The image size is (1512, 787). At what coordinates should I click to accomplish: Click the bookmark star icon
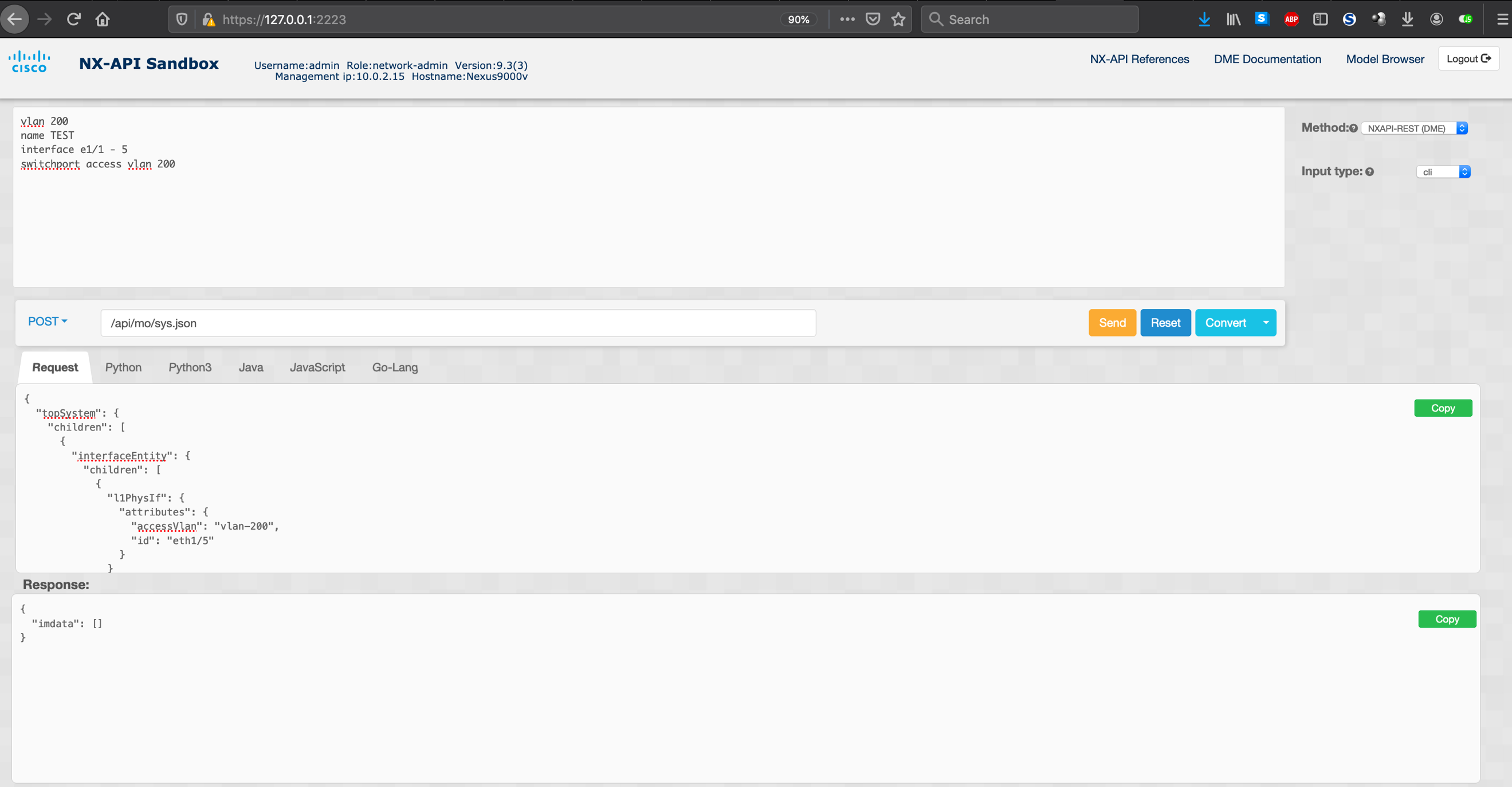pos(898,19)
